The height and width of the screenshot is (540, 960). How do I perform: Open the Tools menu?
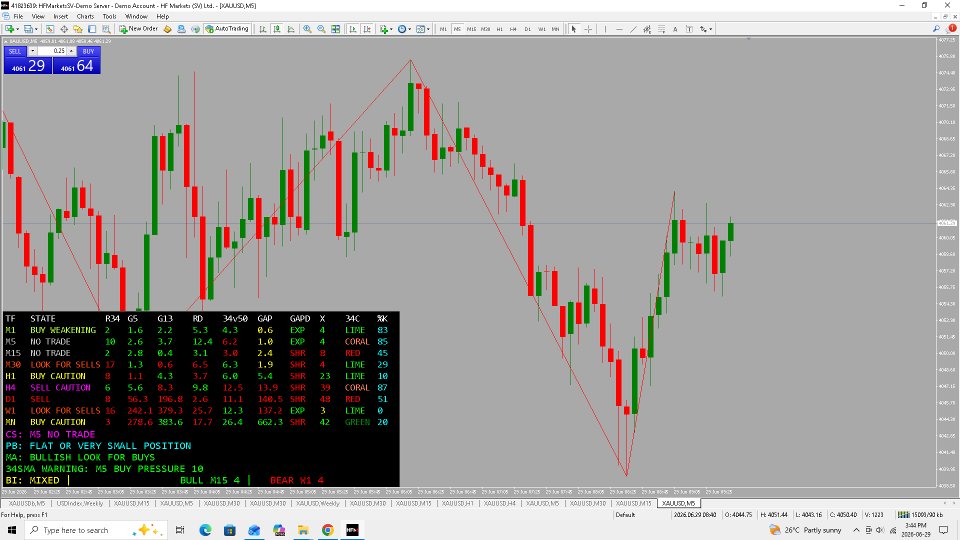click(110, 17)
